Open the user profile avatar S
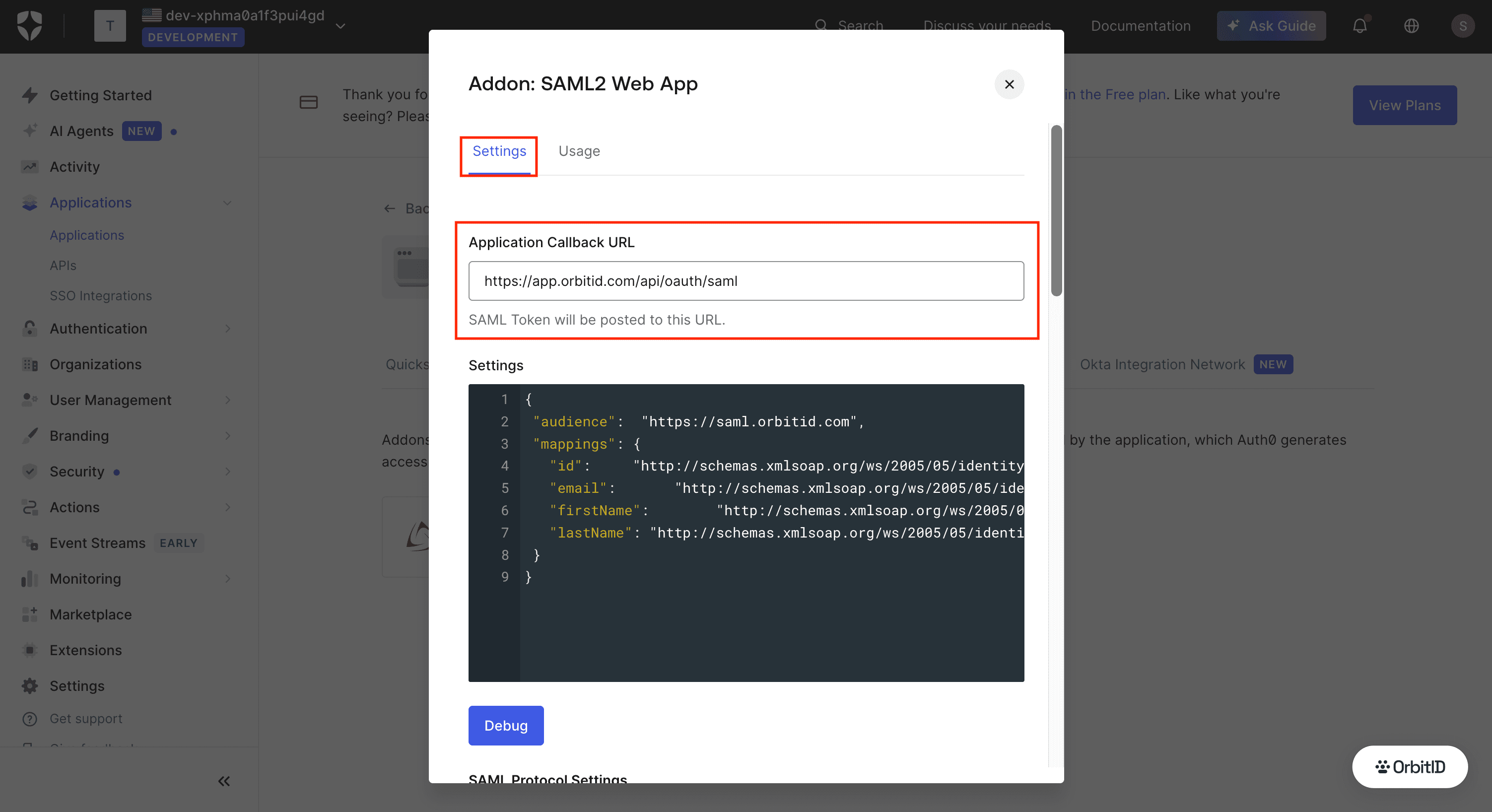 [1462, 26]
